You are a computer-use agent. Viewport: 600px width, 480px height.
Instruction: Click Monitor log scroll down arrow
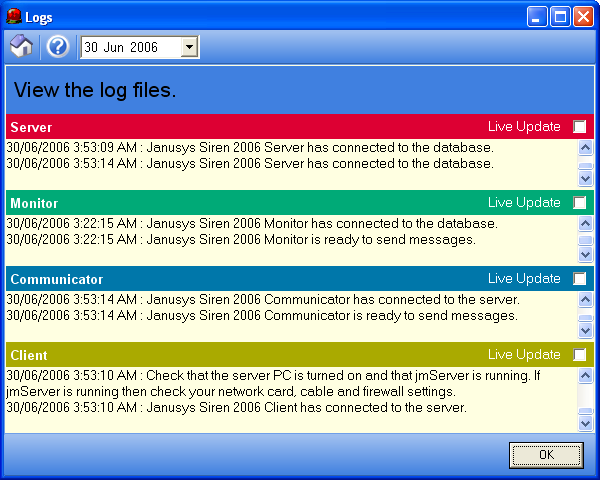click(x=585, y=254)
